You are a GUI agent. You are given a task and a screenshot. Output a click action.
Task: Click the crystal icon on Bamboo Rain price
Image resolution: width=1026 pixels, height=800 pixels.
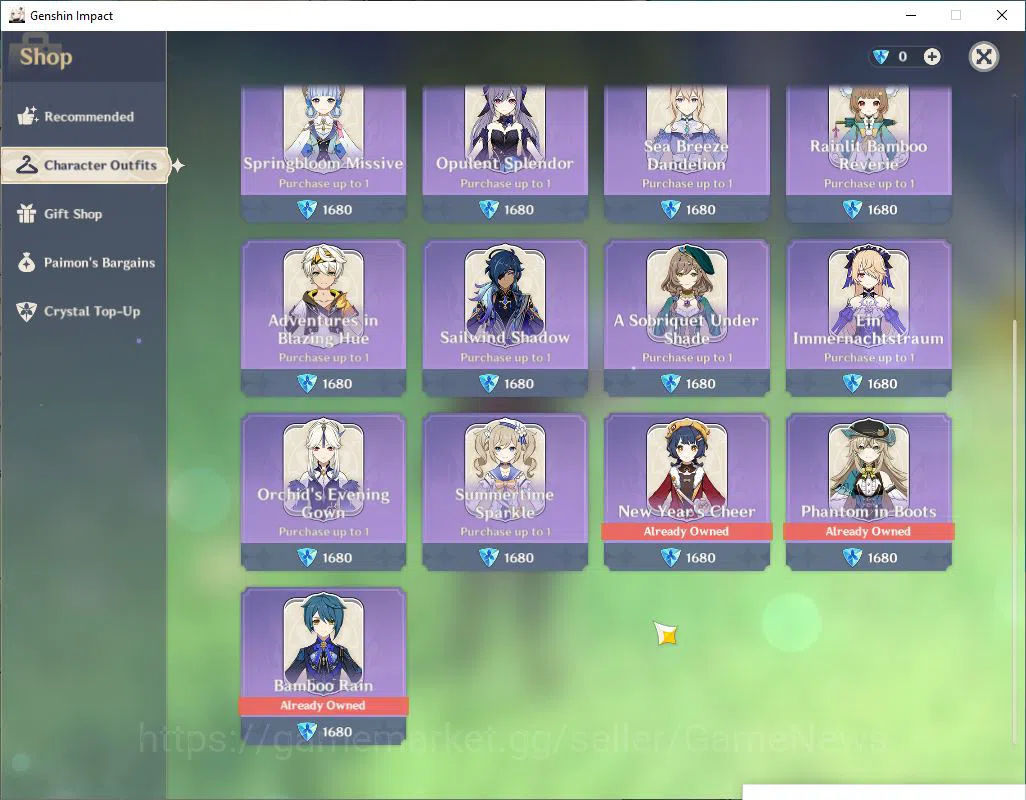coord(307,731)
